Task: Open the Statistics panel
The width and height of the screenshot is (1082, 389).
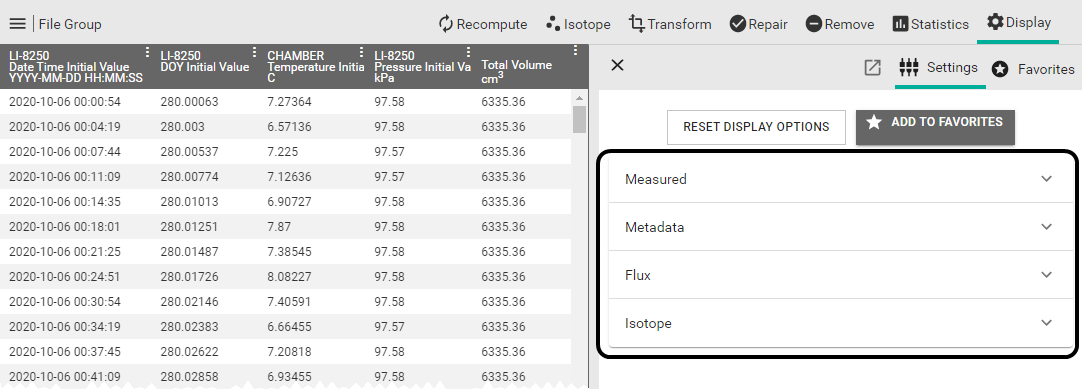Action: pyautogui.click(x=930, y=24)
